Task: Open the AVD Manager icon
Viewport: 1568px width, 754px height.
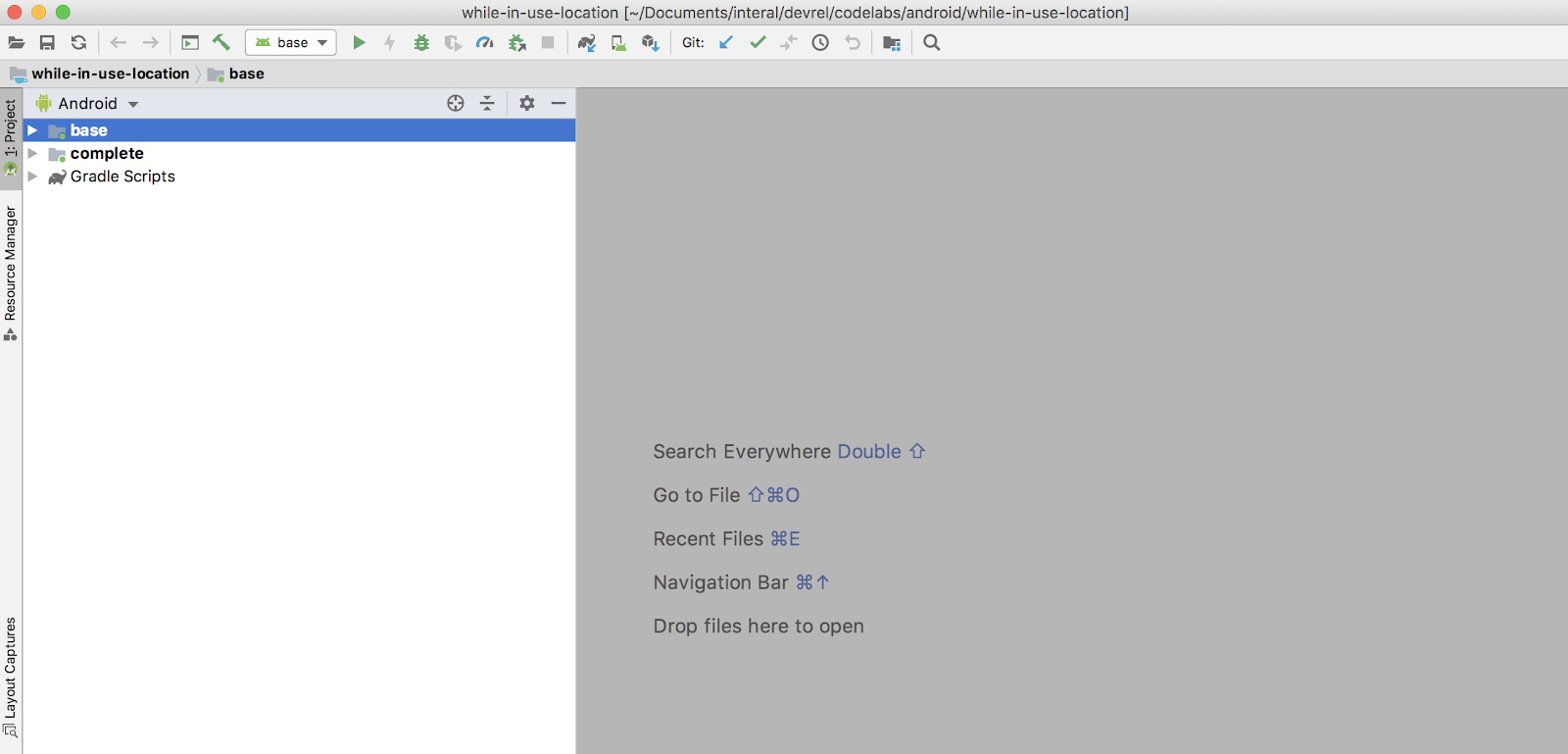Action: click(x=618, y=42)
